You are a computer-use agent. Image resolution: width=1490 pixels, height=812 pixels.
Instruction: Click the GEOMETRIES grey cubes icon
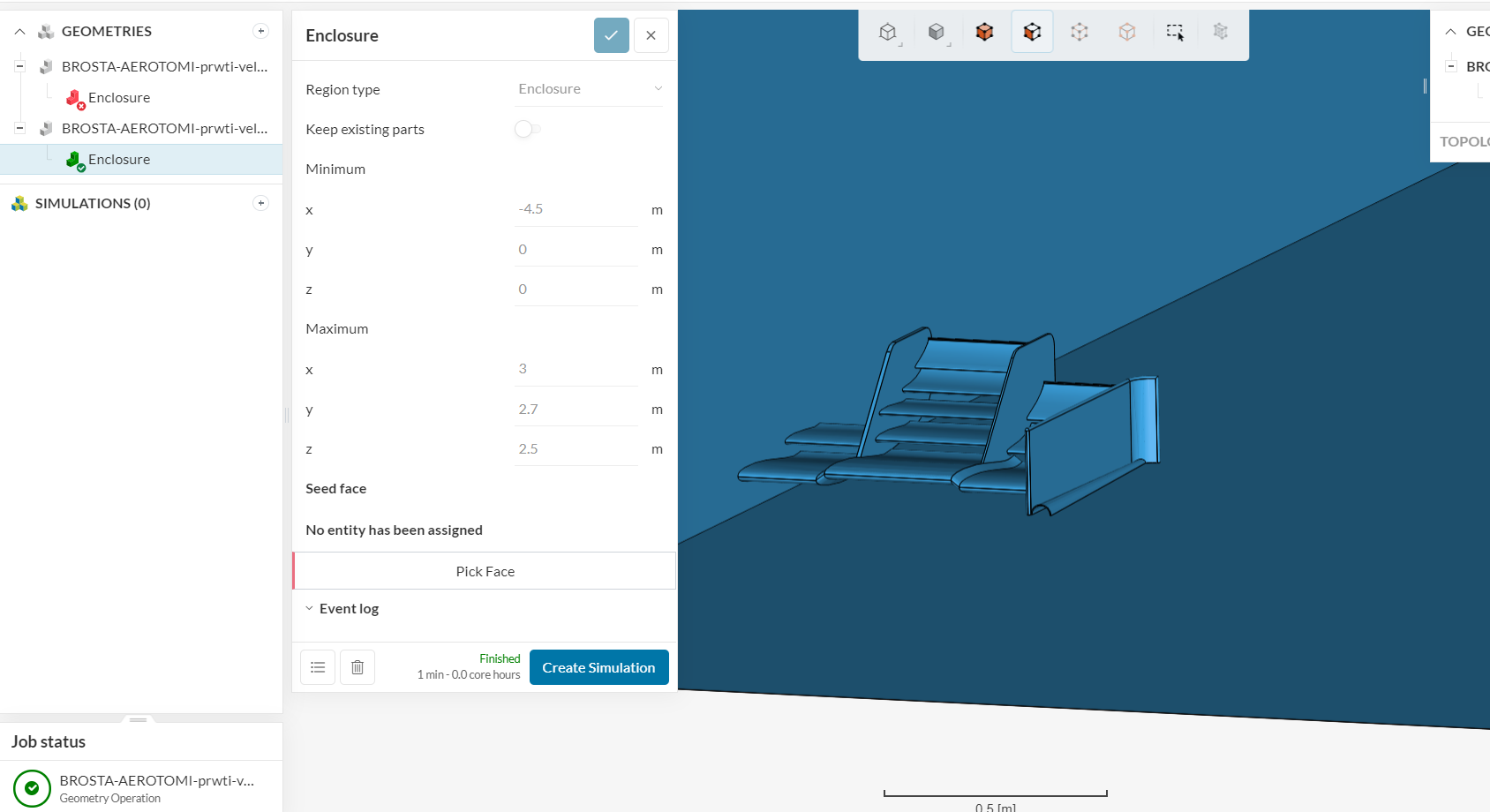click(46, 32)
